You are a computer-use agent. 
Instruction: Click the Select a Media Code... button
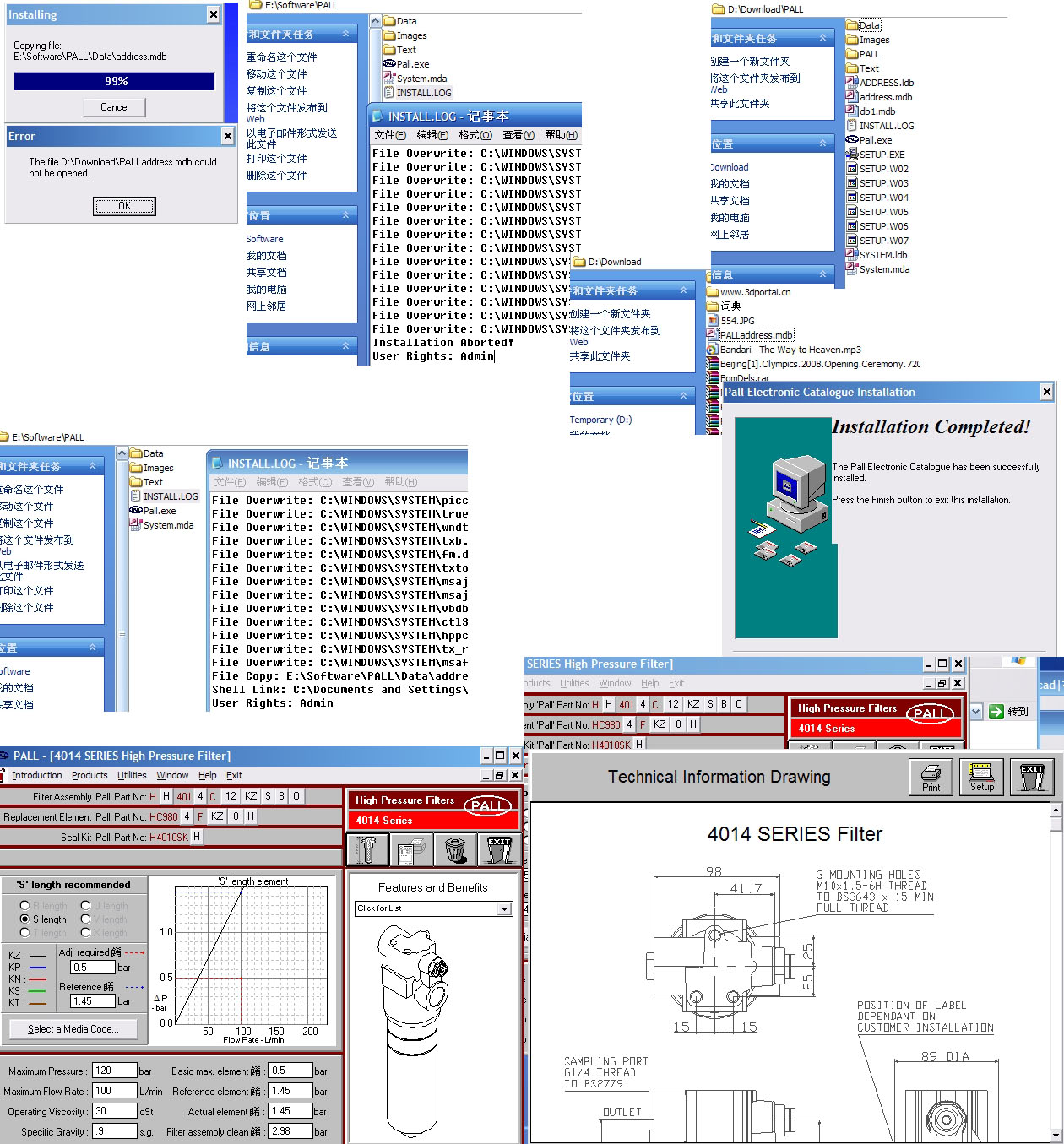73,1029
